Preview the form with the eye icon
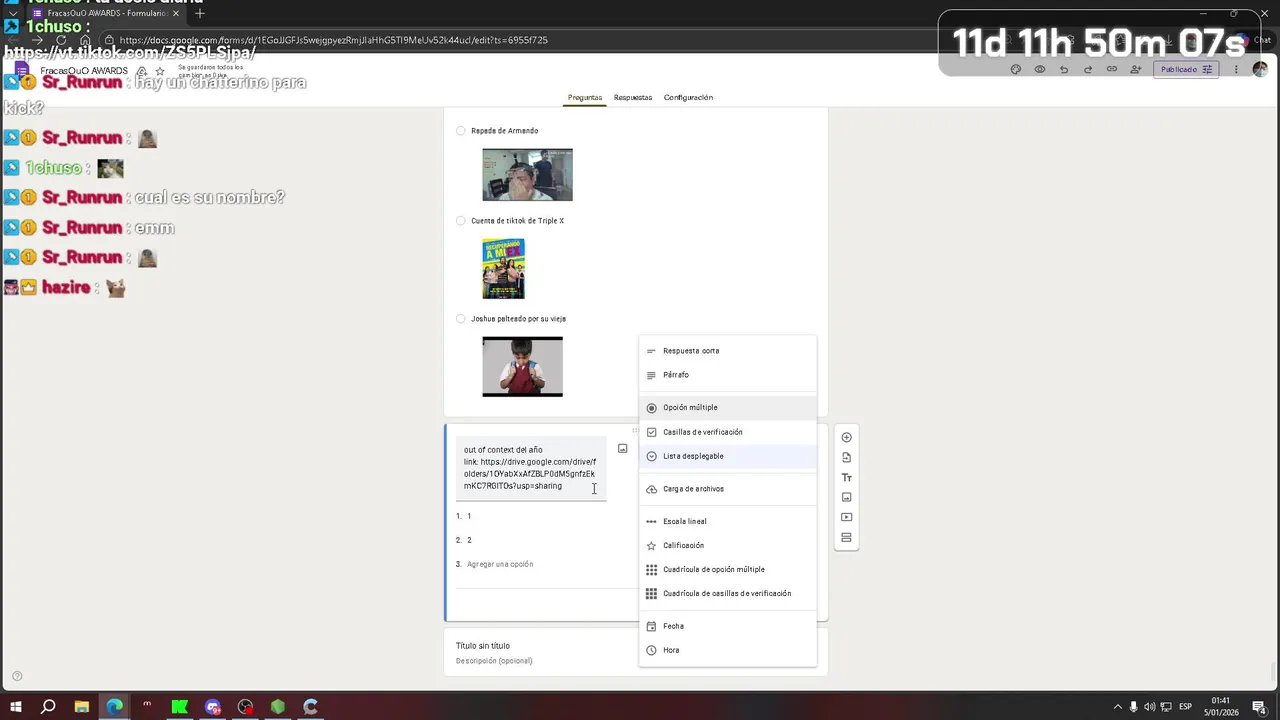 (1040, 70)
